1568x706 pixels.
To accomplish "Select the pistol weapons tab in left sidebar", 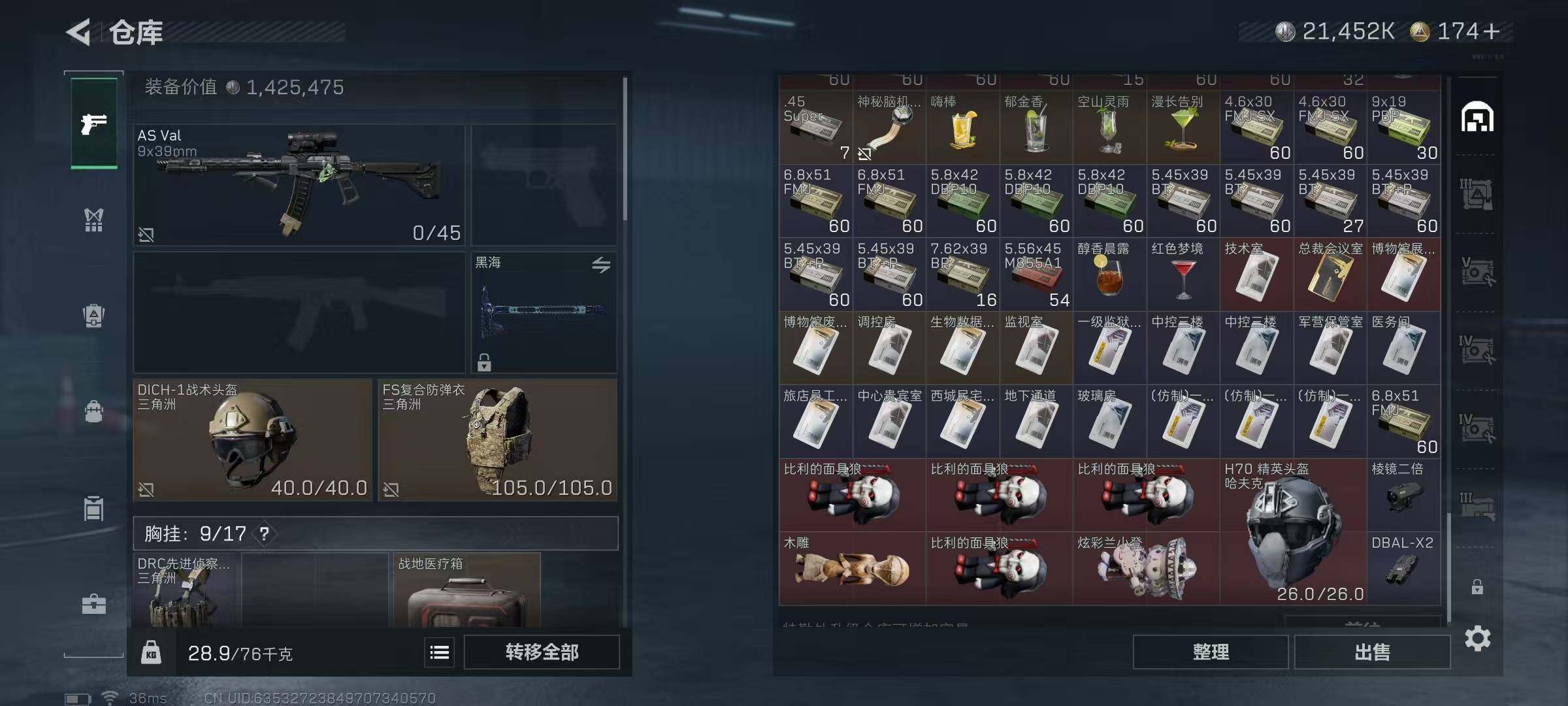I will (94, 123).
